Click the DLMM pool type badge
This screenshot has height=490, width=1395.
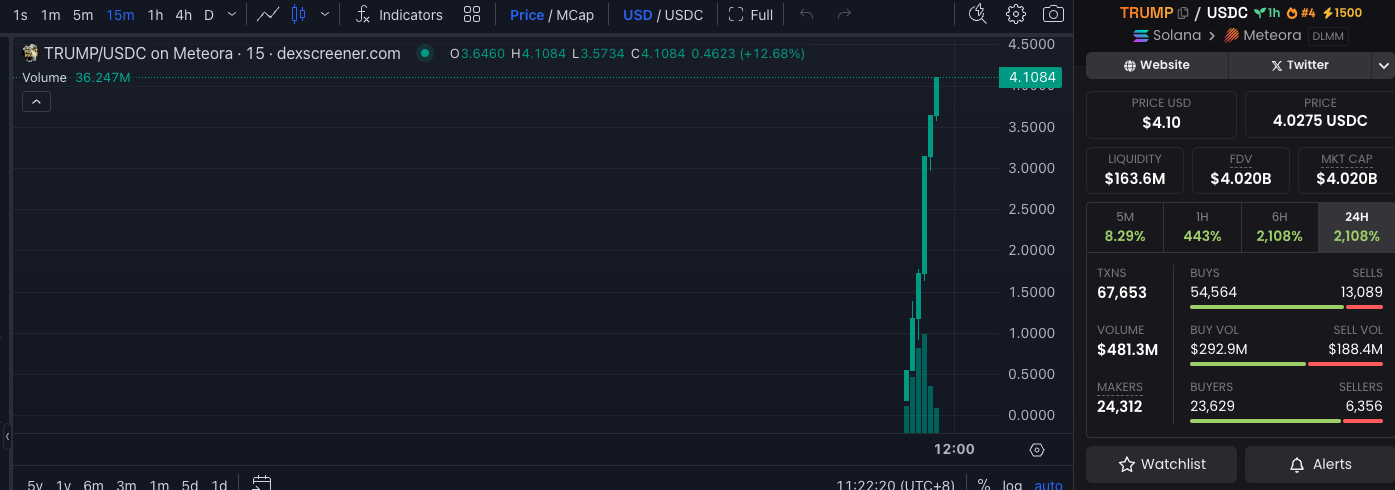pyautogui.click(x=1327, y=36)
